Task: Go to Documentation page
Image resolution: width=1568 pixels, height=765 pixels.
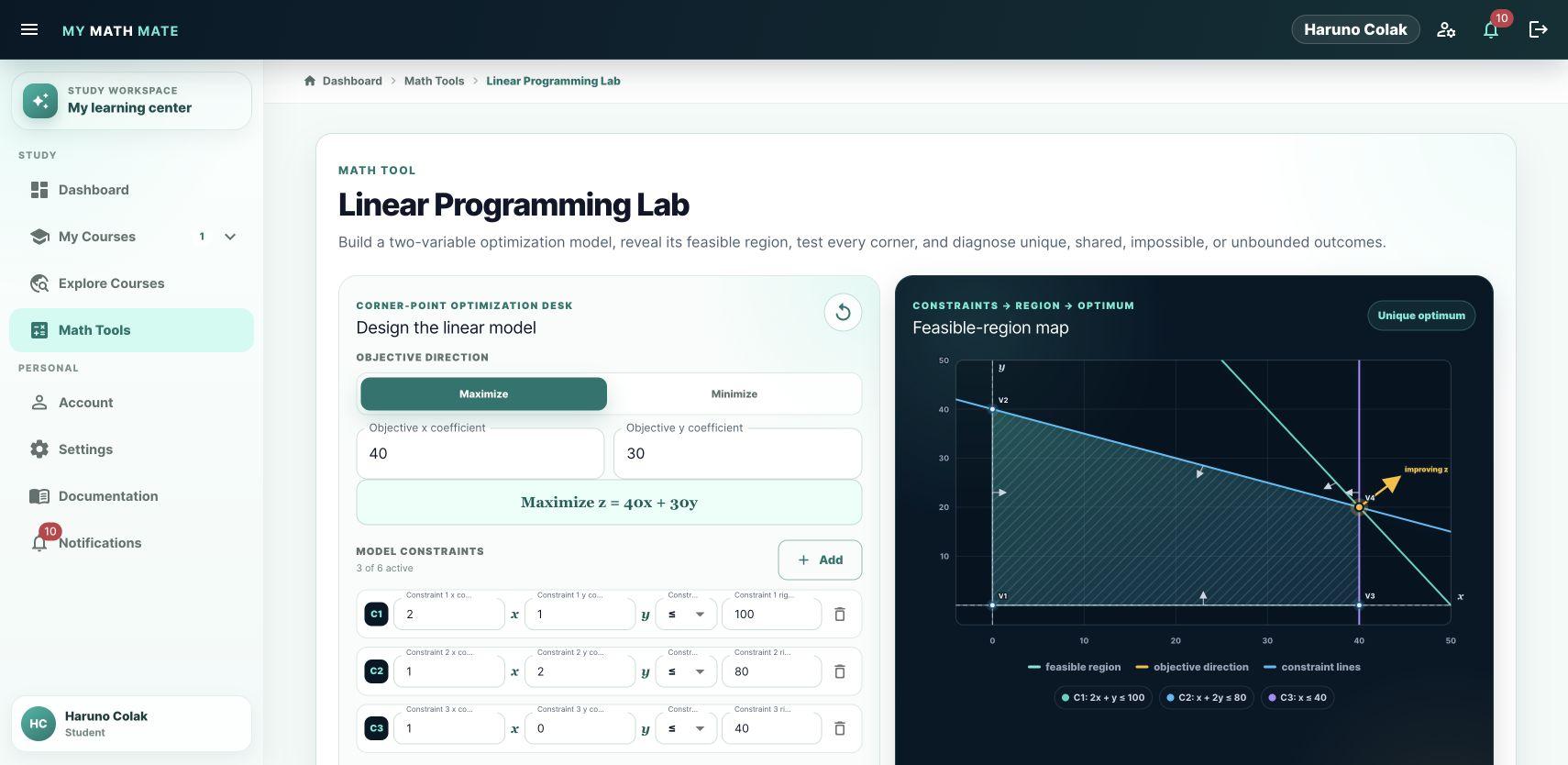Action: coord(131,496)
